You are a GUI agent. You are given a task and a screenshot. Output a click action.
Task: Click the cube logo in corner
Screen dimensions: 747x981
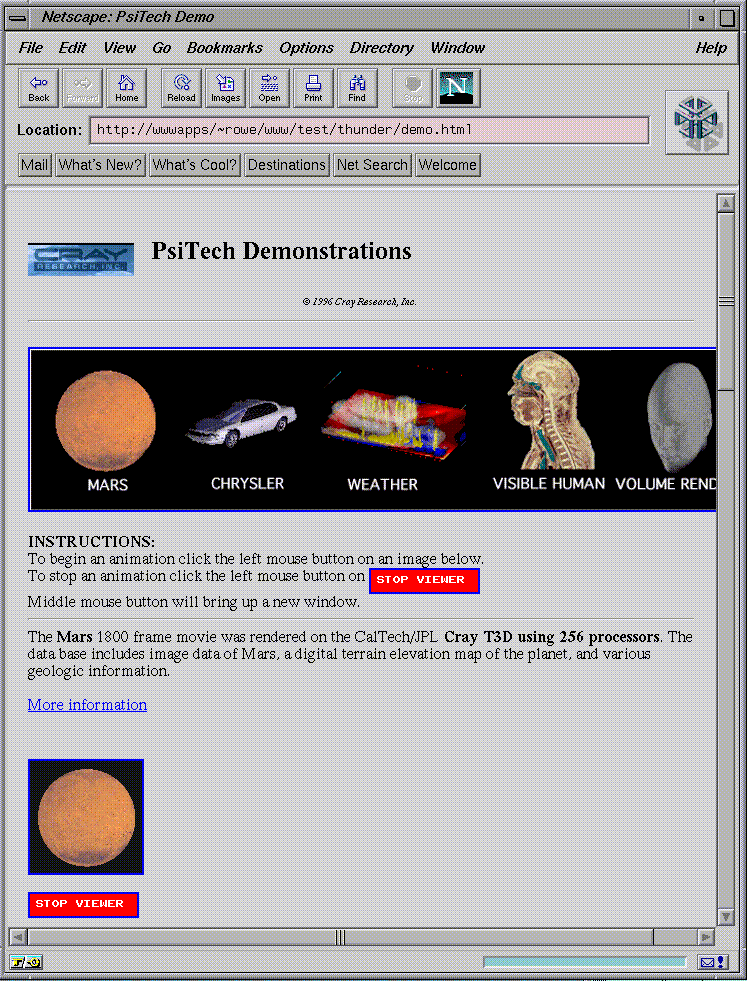(697, 123)
